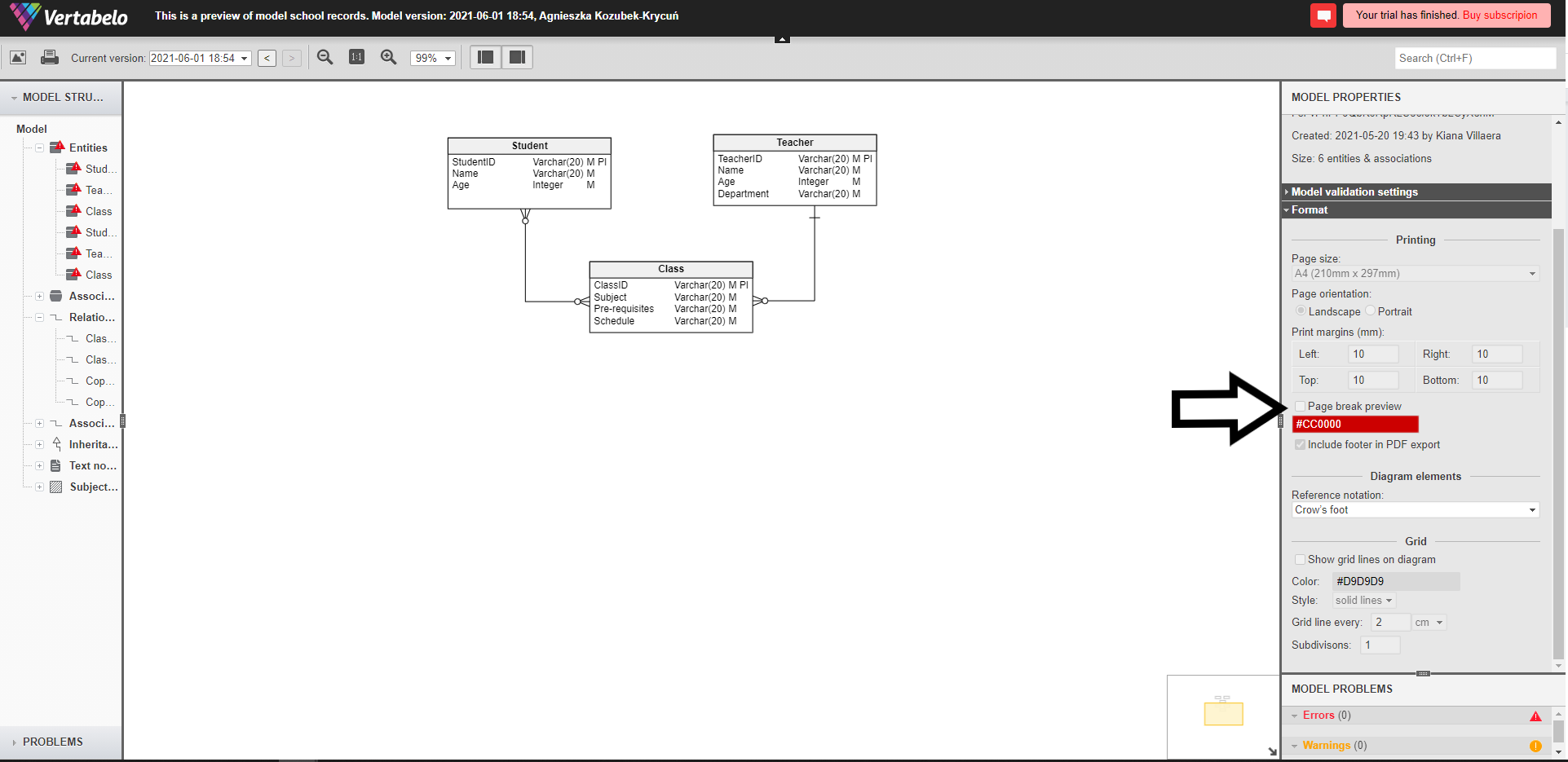Click the #D9D9D9 grid color swatch
Viewport: 1568px width, 762px height.
point(1396,581)
